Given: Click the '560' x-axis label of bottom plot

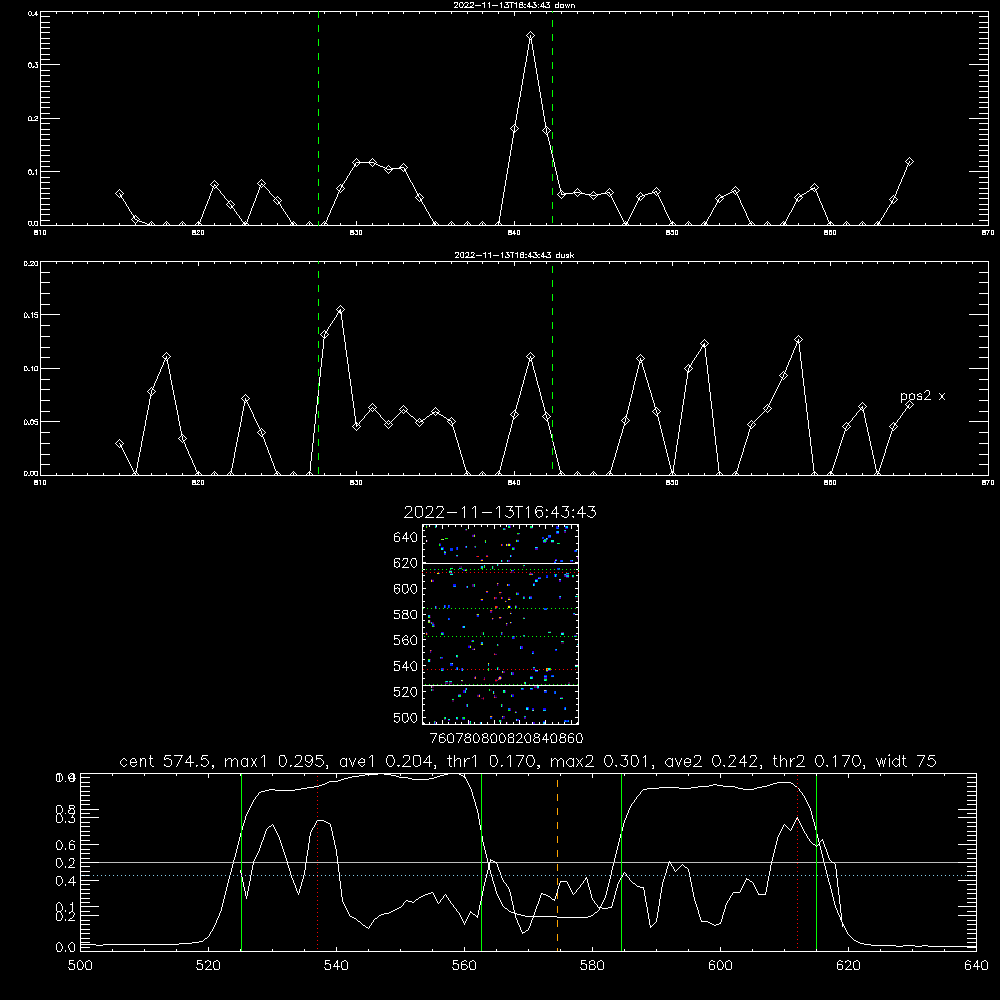Looking at the screenshot, I should pos(464,966).
